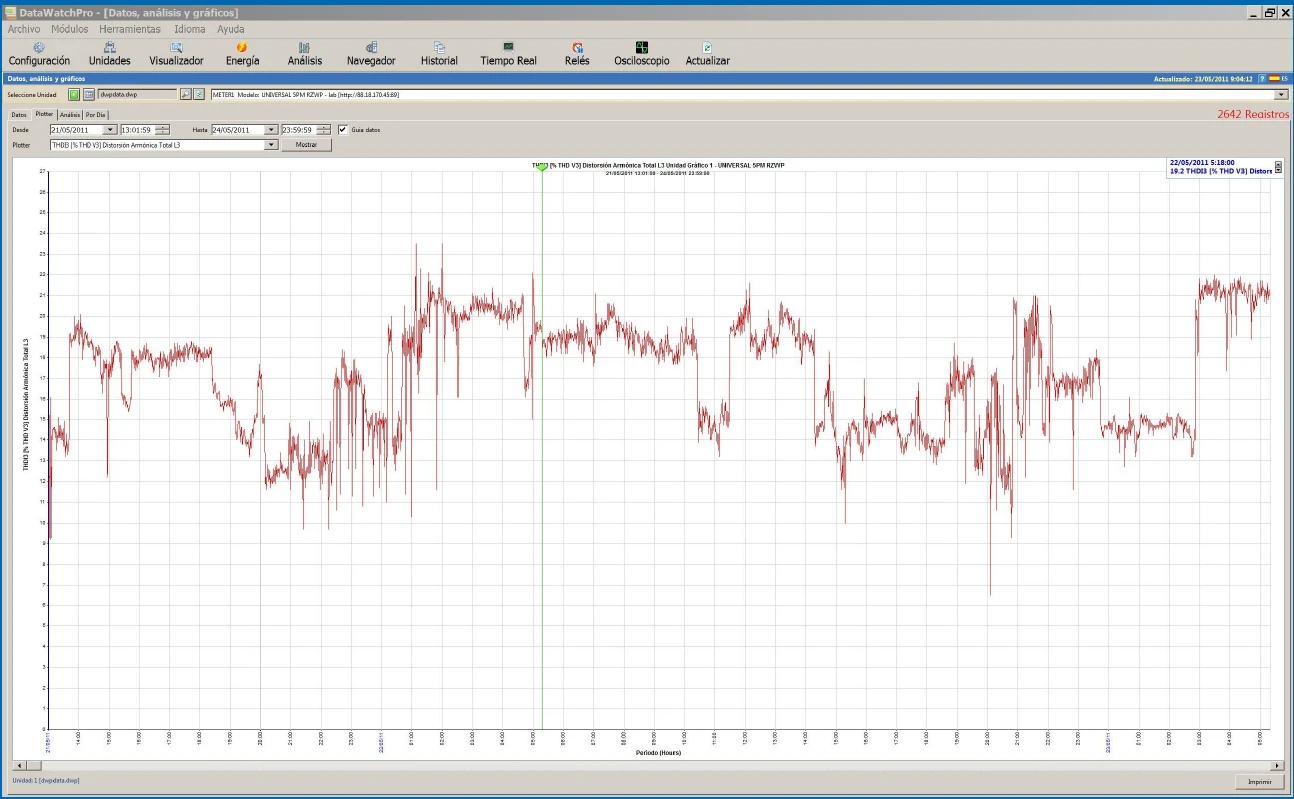
Task: Click the Imprimir button
Action: coord(1259,781)
